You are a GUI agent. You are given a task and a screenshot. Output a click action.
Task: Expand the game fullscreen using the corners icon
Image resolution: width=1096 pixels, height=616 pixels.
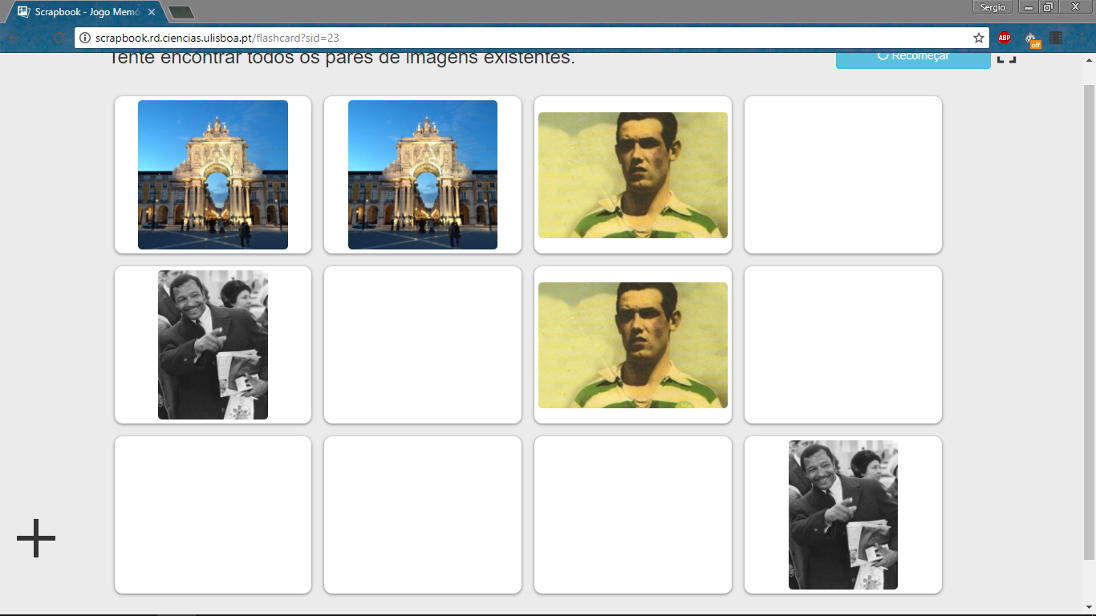[1007, 57]
